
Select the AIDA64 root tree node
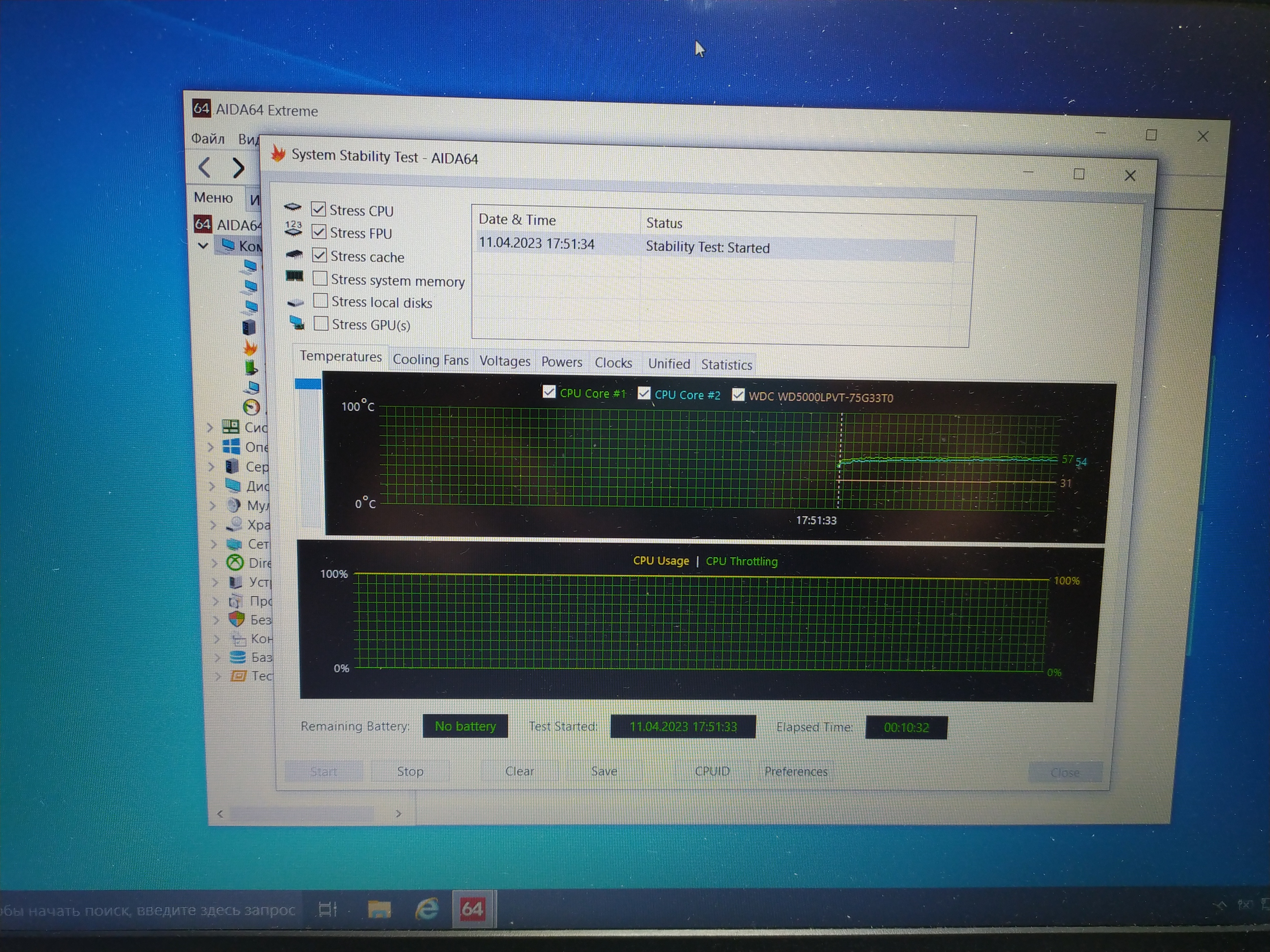[228, 224]
